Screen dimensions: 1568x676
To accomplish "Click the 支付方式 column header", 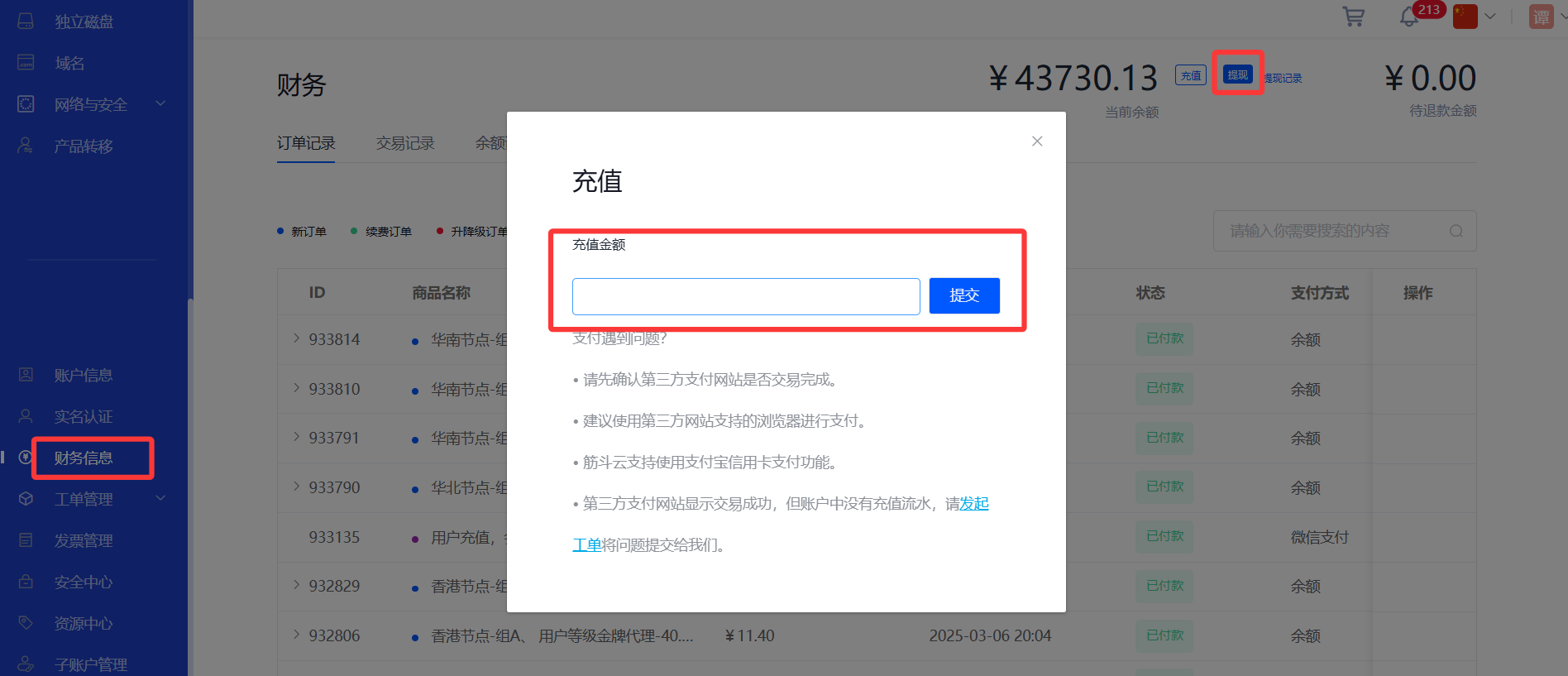I will pyautogui.click(x=1320, y=293).
